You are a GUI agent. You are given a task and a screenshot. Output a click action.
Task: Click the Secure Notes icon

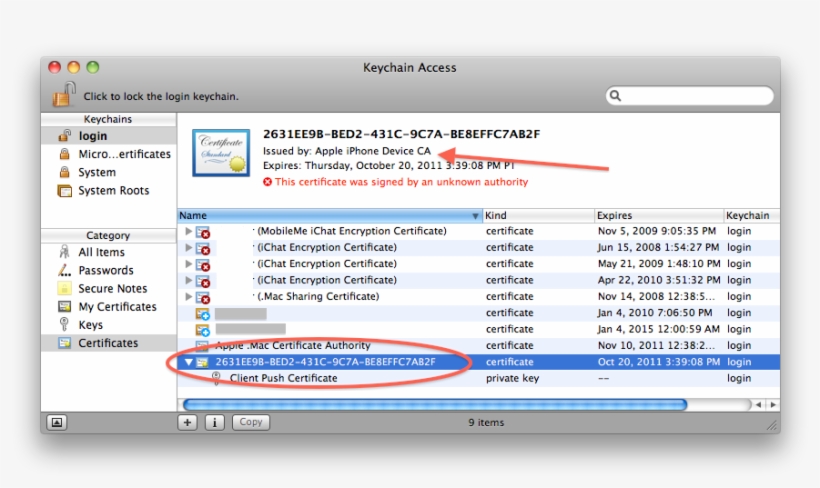click(x=64, y=288)
